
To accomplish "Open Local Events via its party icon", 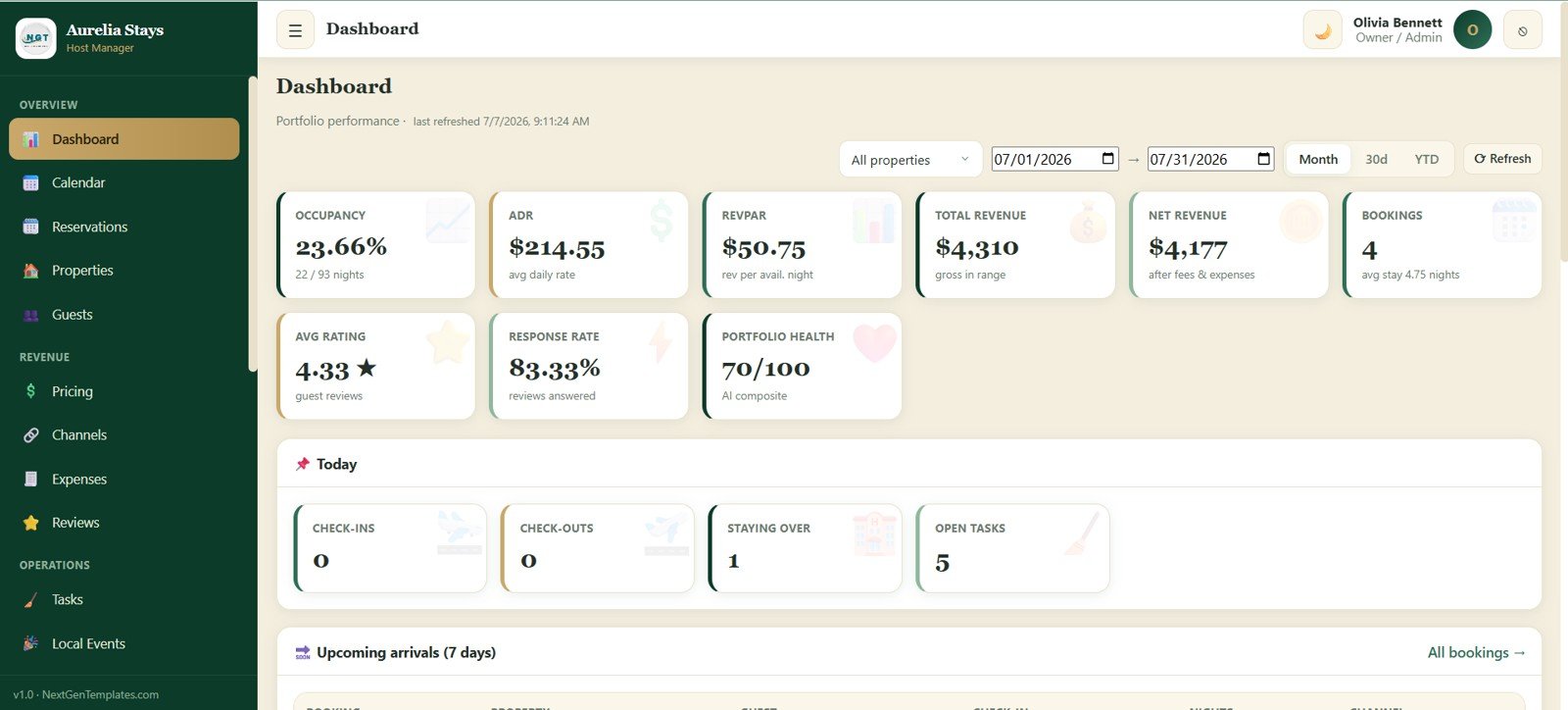I will (31, 643).
